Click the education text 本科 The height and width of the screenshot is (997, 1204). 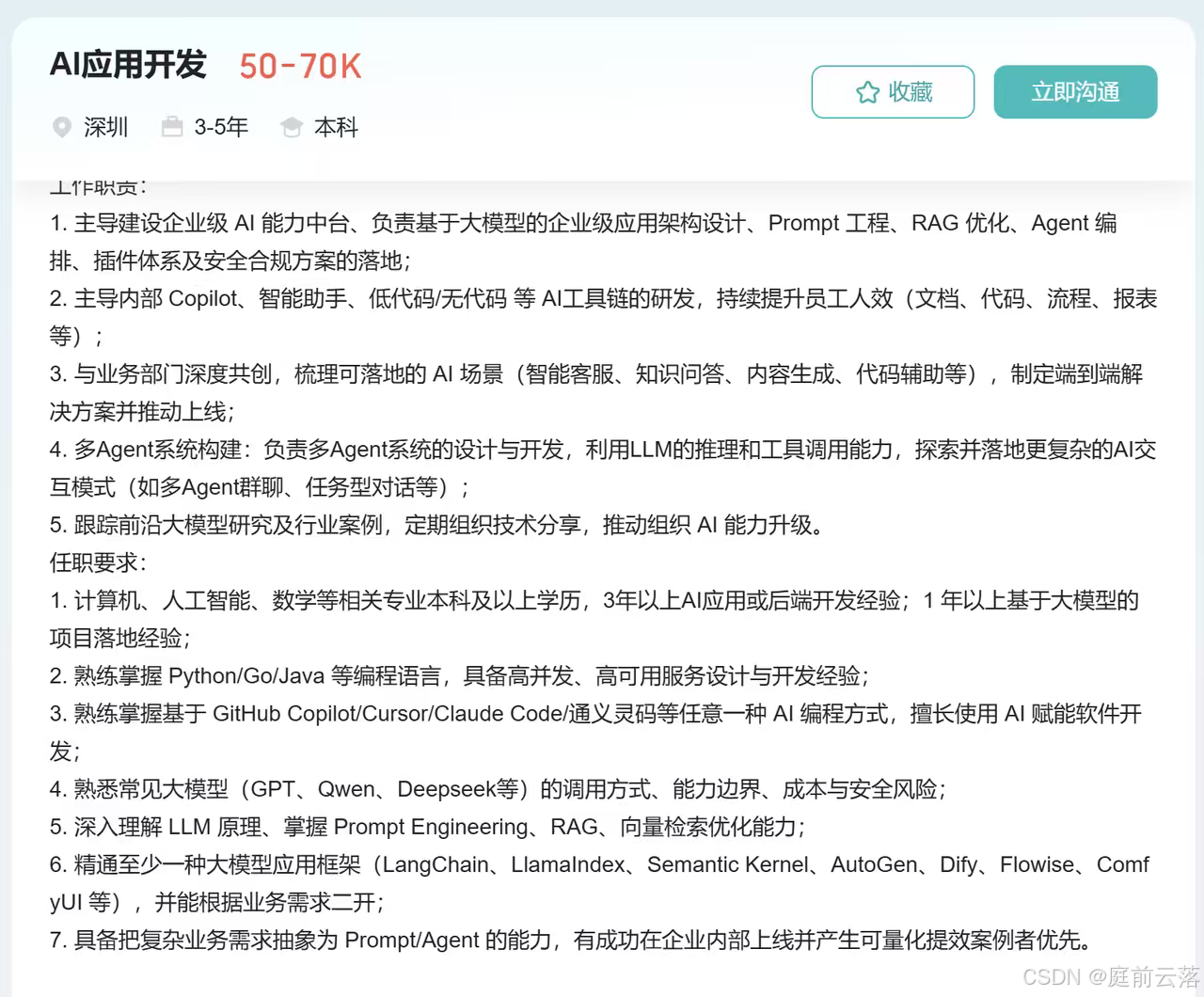(336, 127)
